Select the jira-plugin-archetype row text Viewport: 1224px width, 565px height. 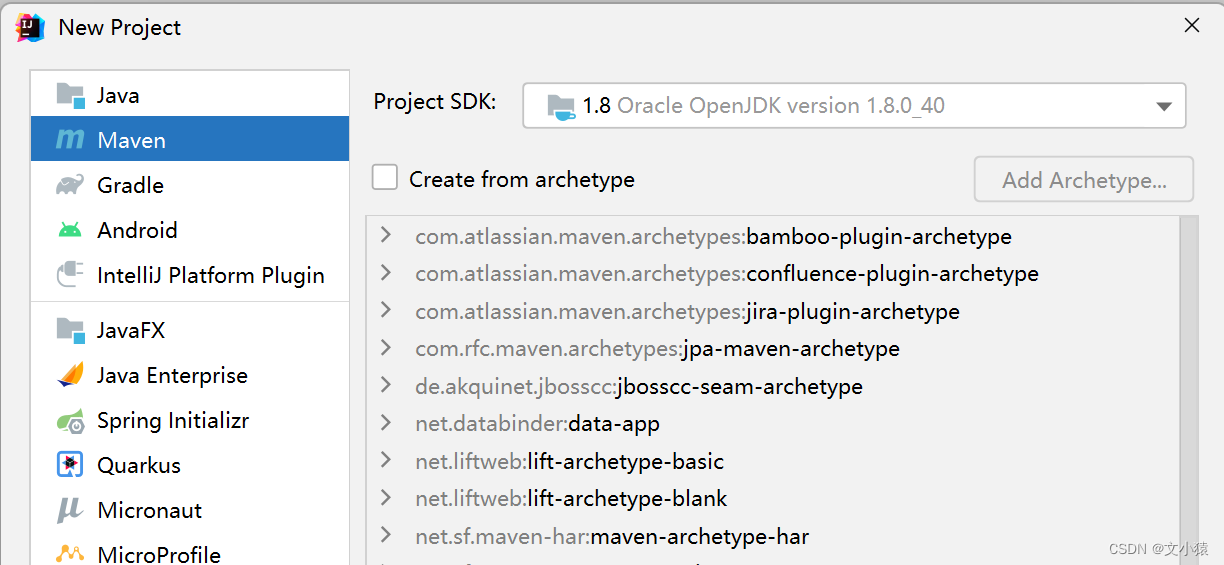[x=687, y=312]
